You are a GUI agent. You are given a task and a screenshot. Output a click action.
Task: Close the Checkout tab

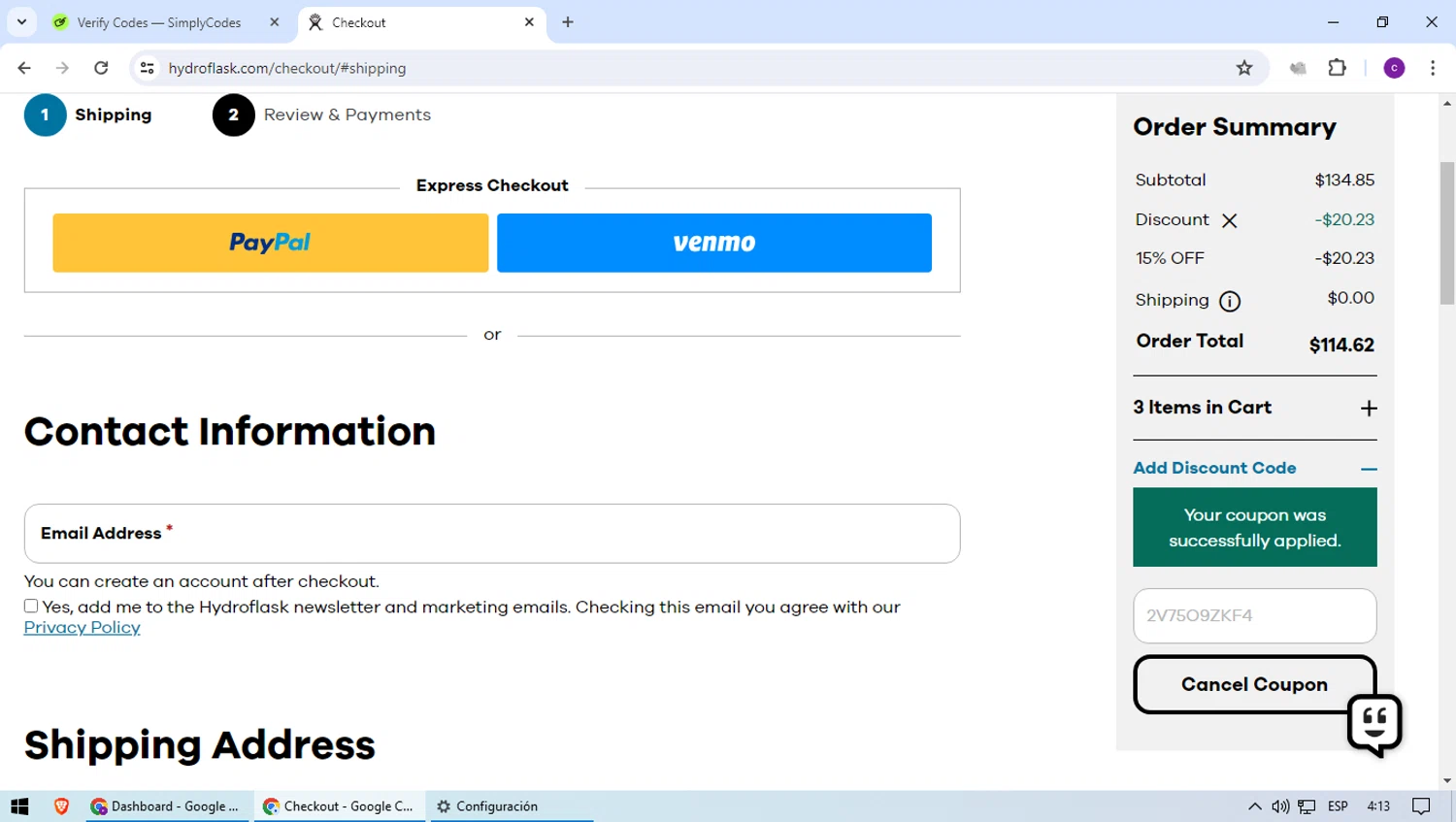529,22
